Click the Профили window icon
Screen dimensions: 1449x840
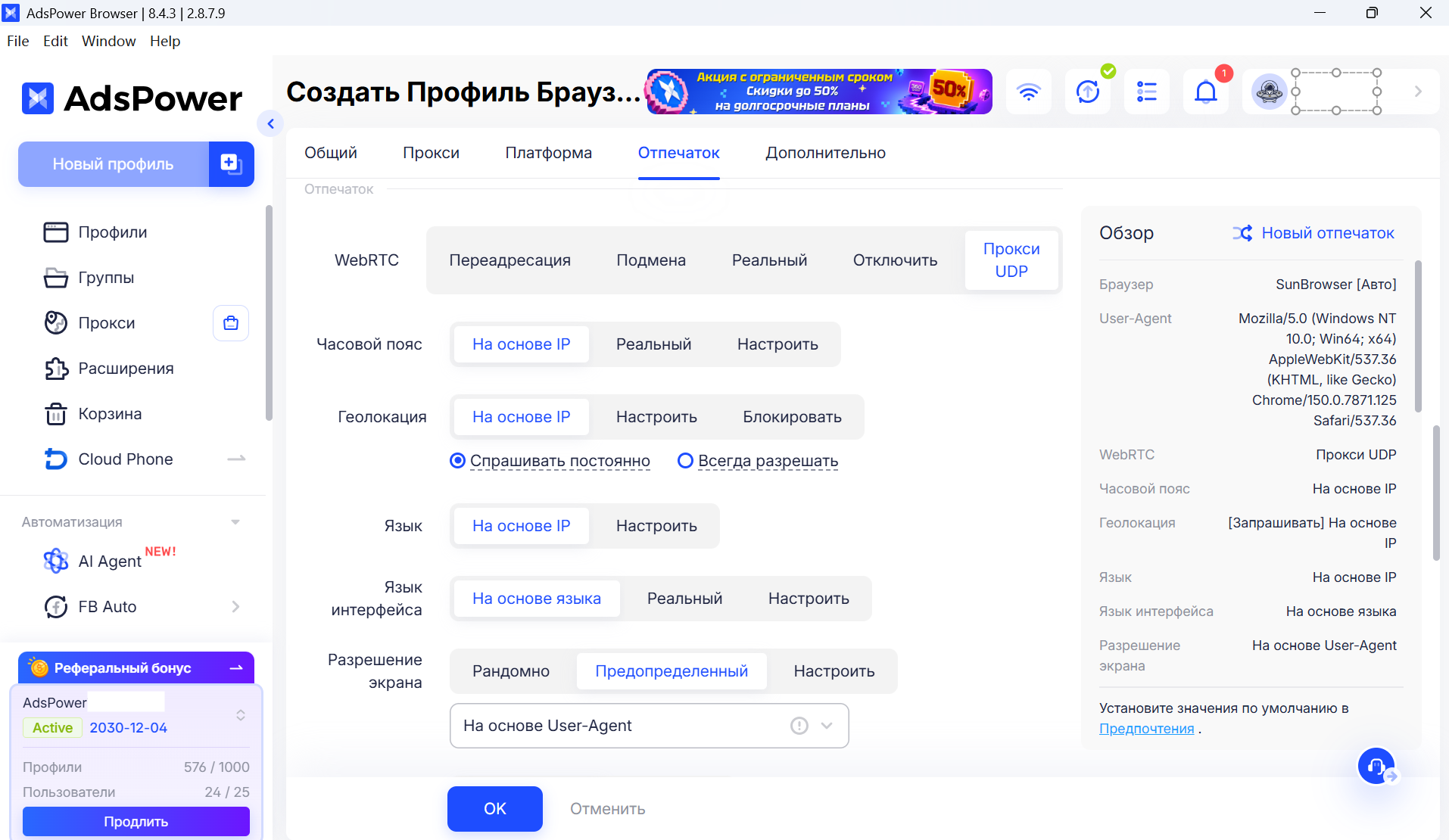pyautogui.click(x=56, y=232)
